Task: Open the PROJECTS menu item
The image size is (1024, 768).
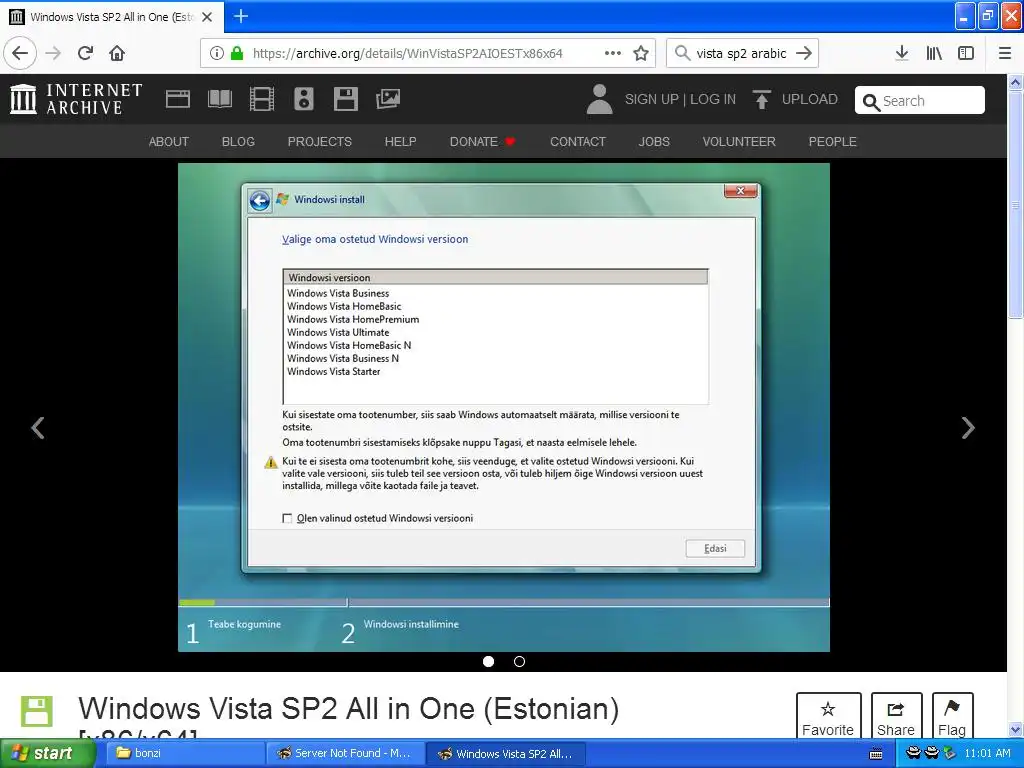Action: pyautogui.click(x=319, y=142)
